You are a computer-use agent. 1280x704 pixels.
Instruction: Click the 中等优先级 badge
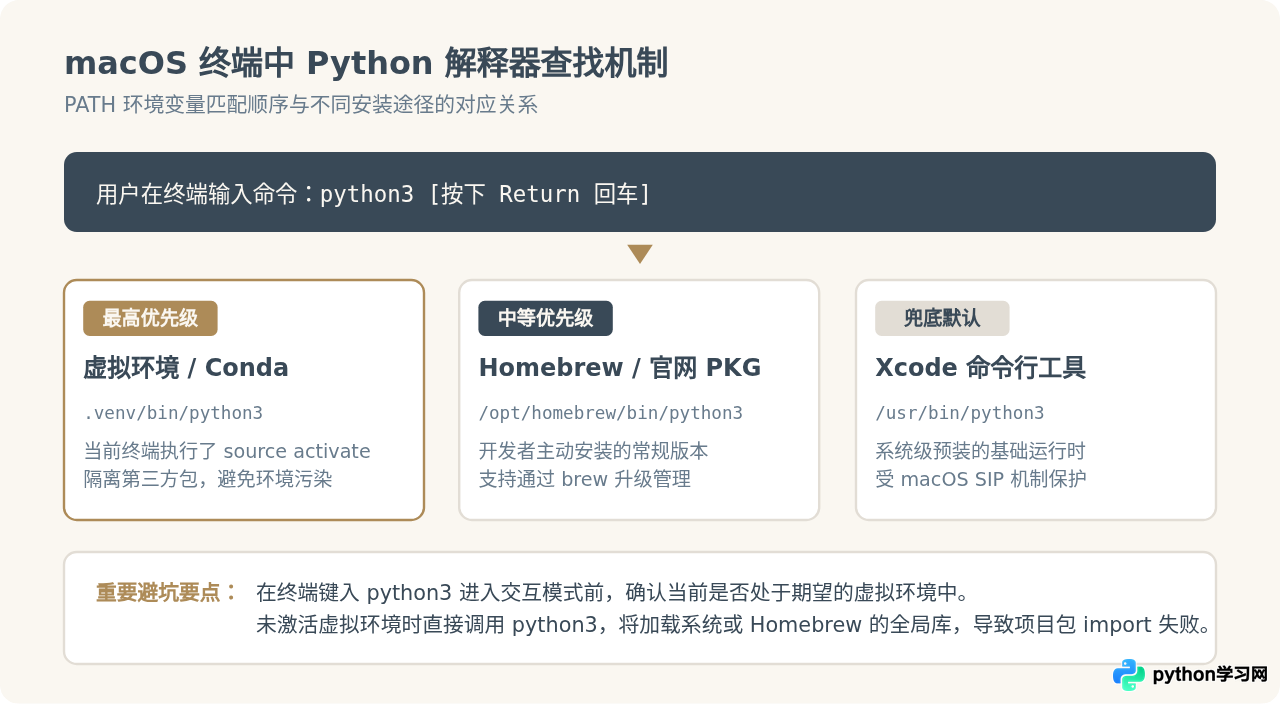(x=545, y=318)
